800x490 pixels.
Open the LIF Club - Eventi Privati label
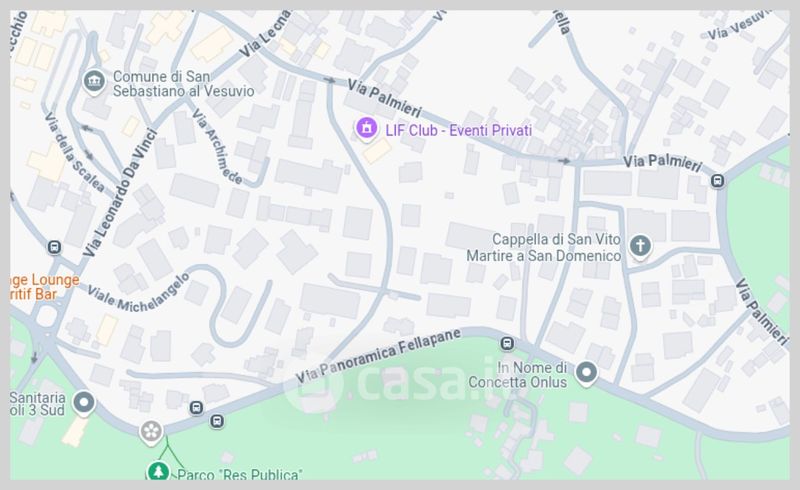[459, 131]
